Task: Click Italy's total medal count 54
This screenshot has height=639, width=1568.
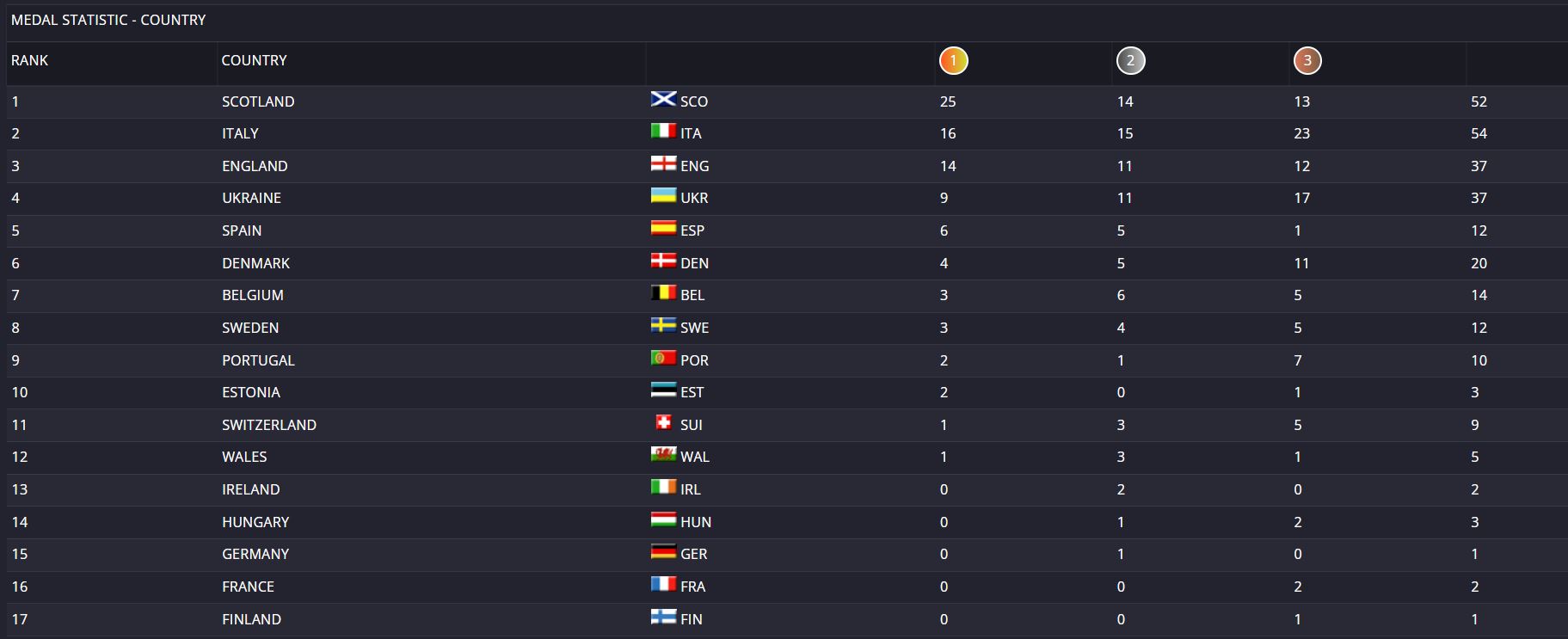Action: click(1479, 133)
